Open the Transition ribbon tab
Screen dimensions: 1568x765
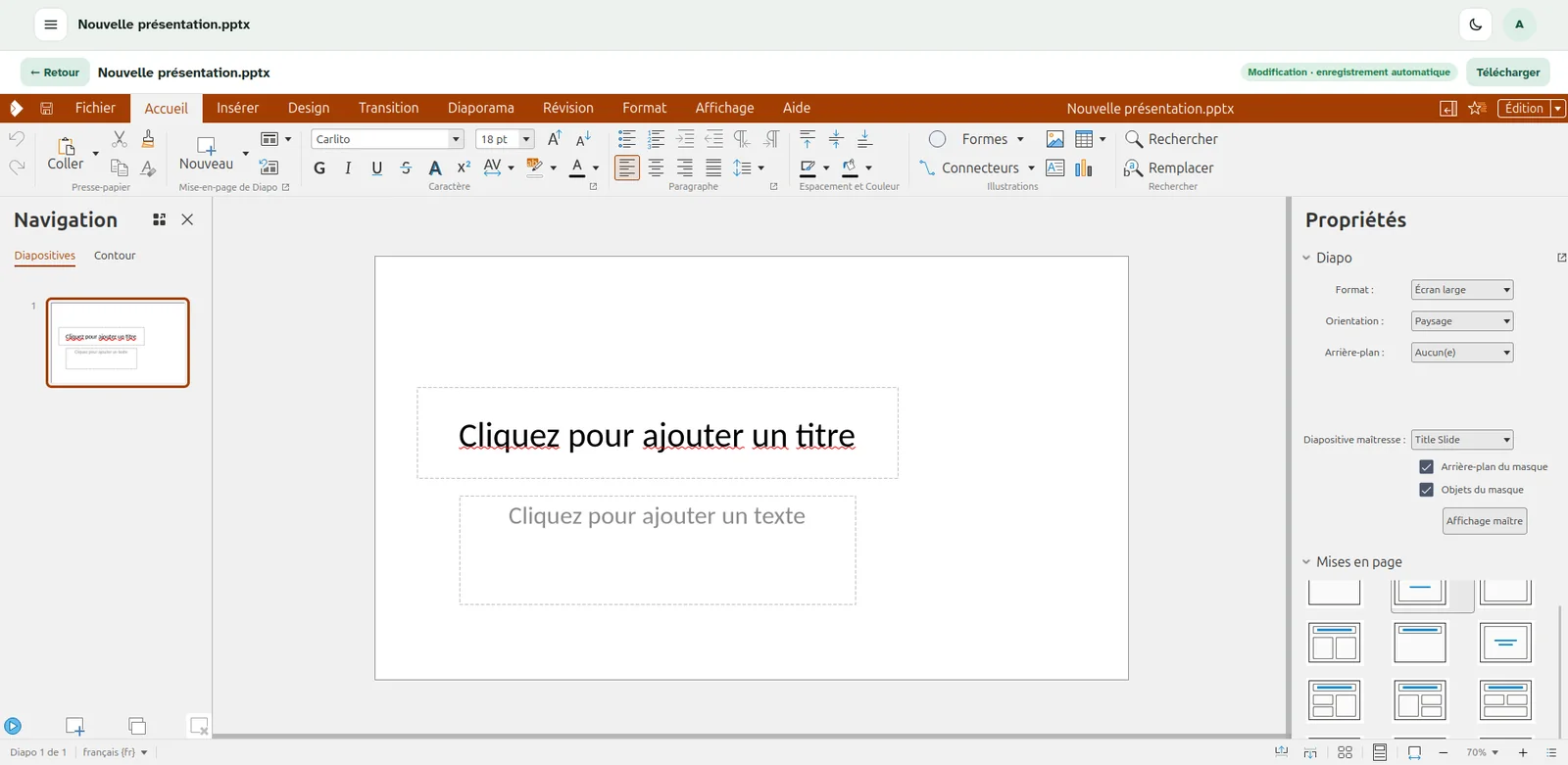388,108
